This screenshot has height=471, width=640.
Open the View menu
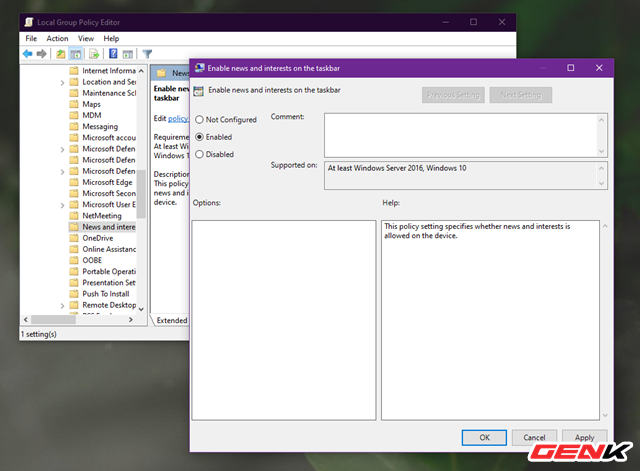click(x=86, y=38)
